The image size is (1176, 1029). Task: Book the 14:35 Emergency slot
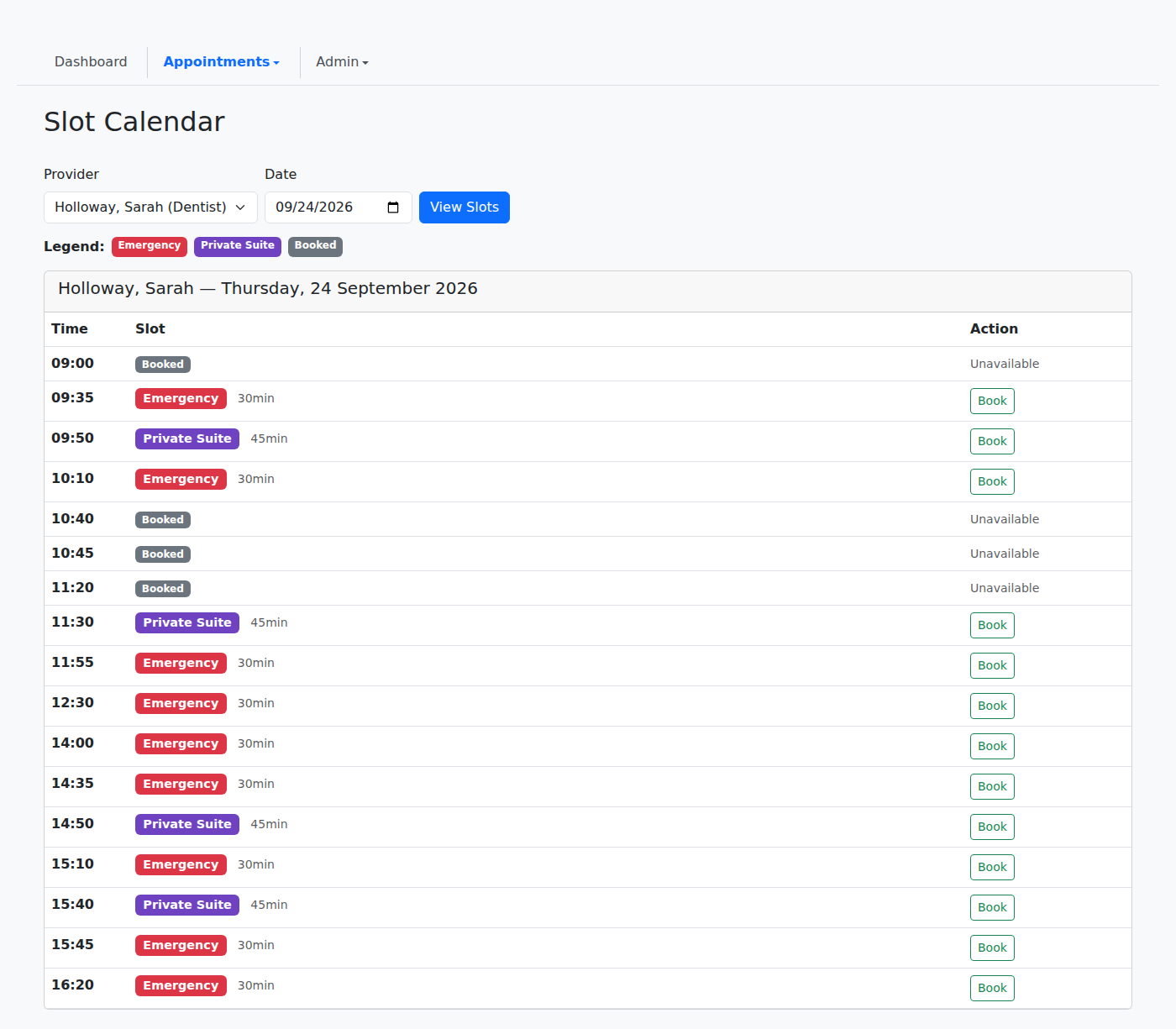[992, 787]
